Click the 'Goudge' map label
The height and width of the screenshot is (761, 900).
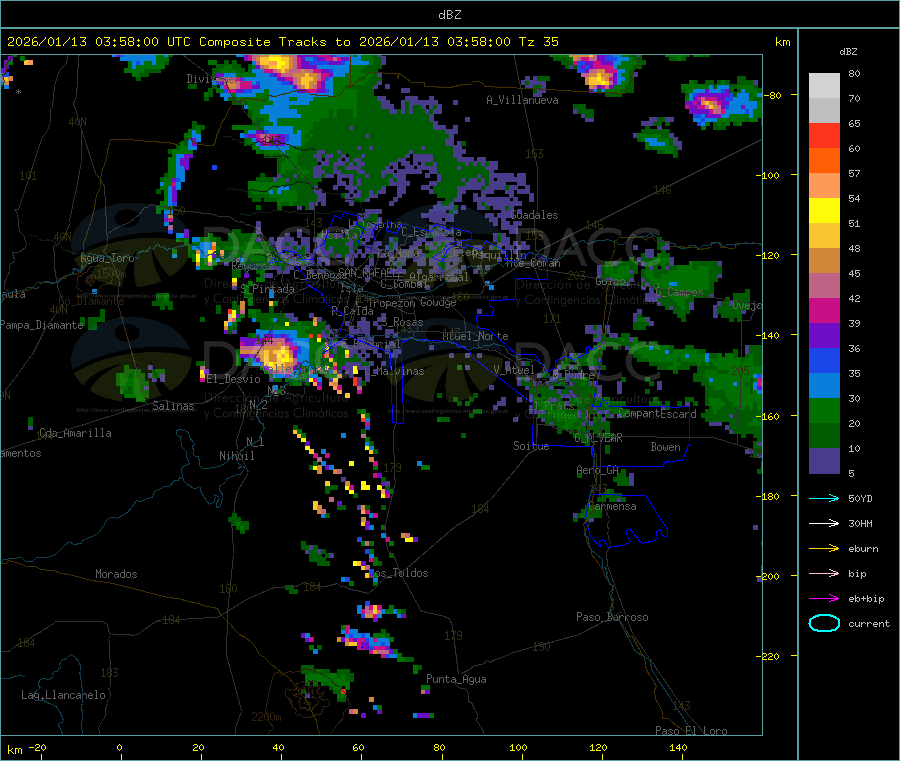(x=438, y=302)
